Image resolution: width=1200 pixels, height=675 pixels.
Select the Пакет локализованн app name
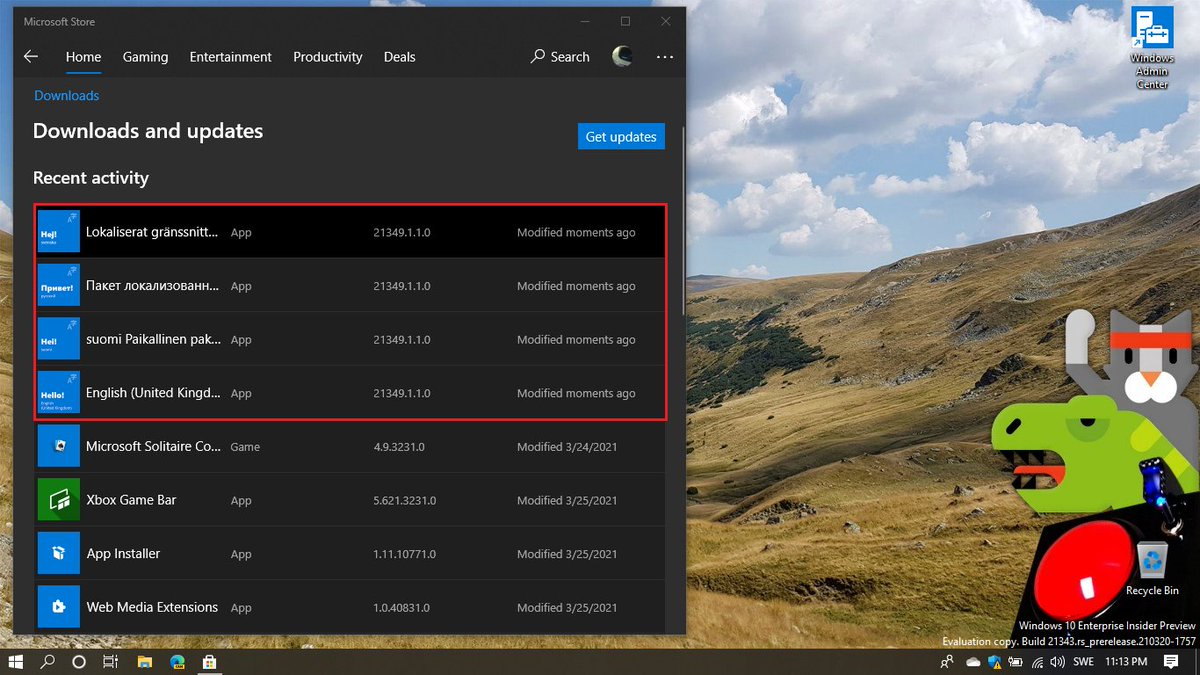pyautogui.click(x=152, y=286)
